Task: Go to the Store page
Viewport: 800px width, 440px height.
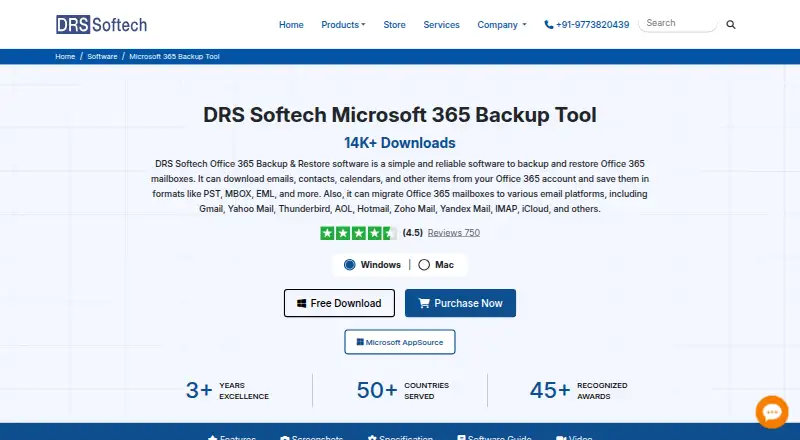Action: pyautogui.click(x=394, y=25)
